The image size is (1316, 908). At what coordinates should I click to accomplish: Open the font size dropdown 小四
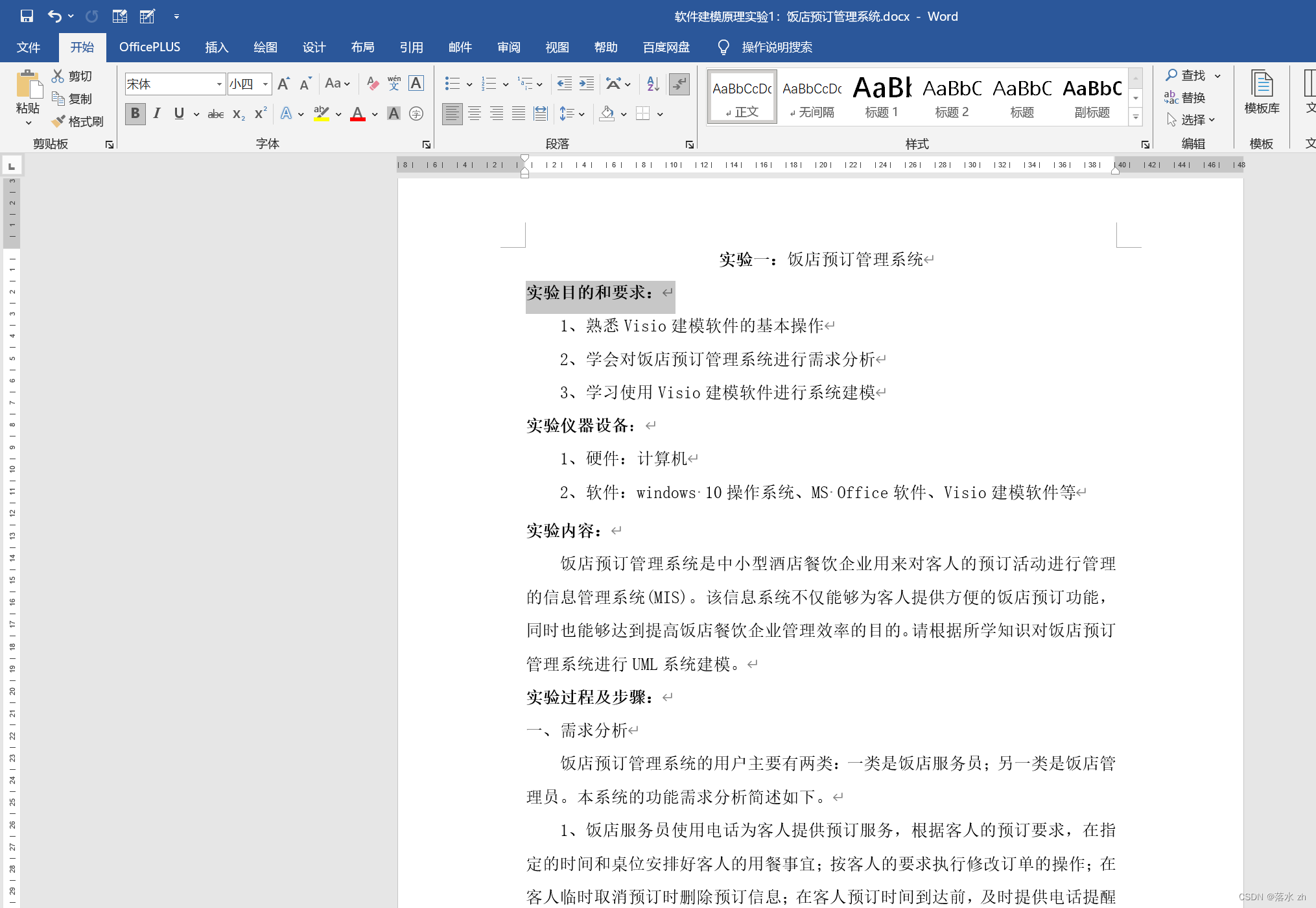point(265,84)
